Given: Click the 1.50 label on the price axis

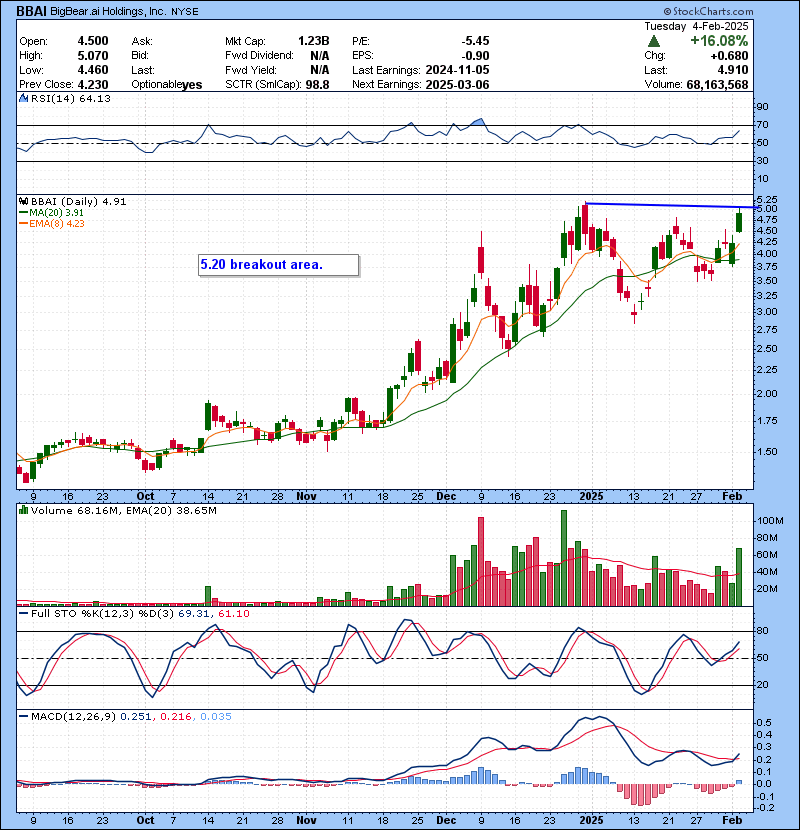Looking at the screenshot, I should pos(767,452).
